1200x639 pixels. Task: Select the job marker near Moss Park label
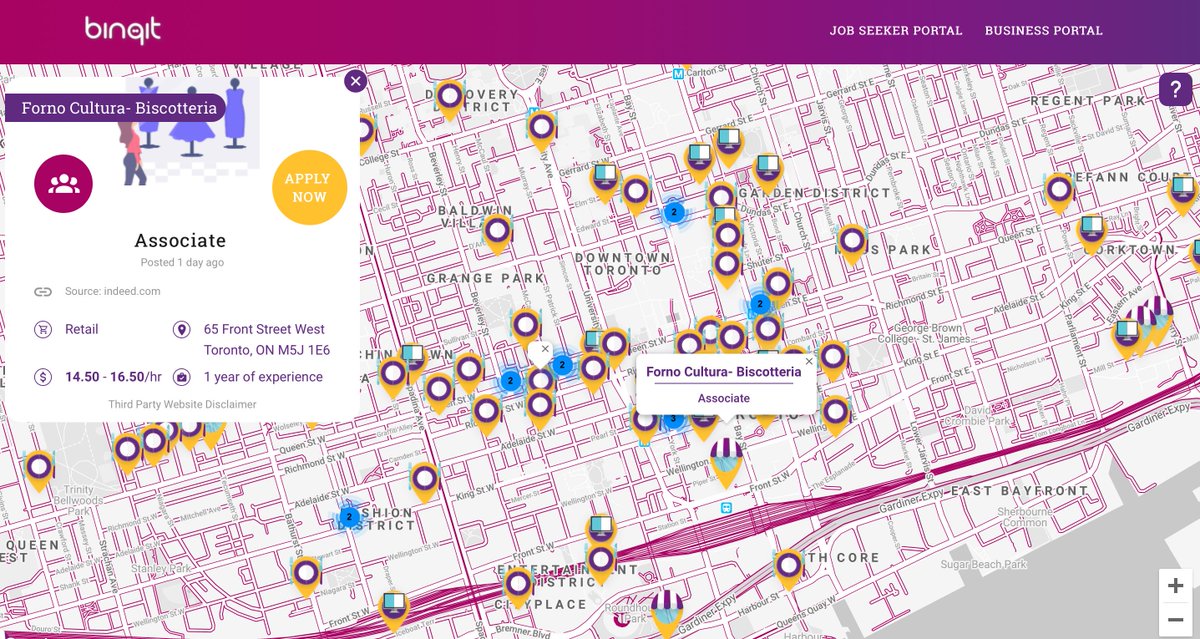click(852, 245)
